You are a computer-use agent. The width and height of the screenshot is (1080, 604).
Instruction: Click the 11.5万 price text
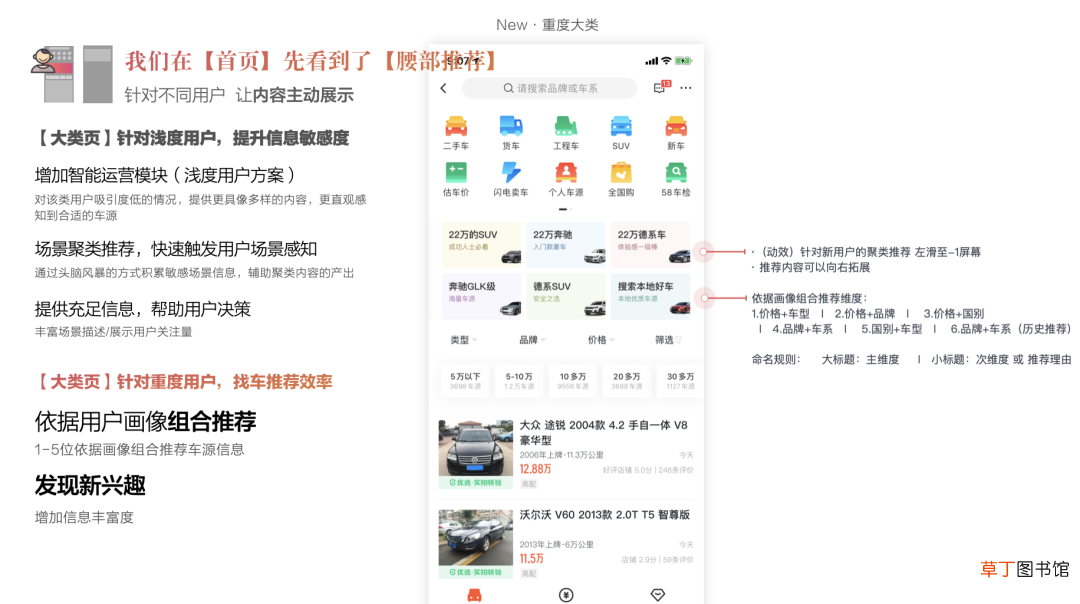coord(531,559)
